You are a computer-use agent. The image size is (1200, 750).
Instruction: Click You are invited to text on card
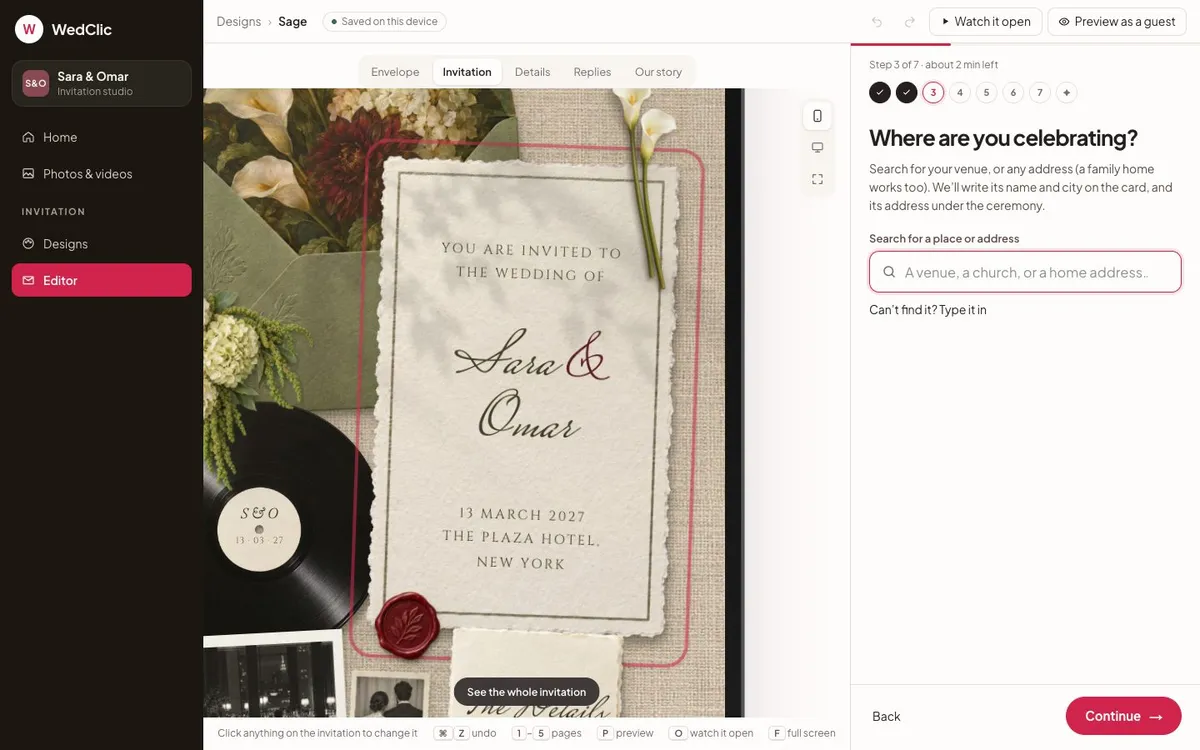tap(531, 261)
